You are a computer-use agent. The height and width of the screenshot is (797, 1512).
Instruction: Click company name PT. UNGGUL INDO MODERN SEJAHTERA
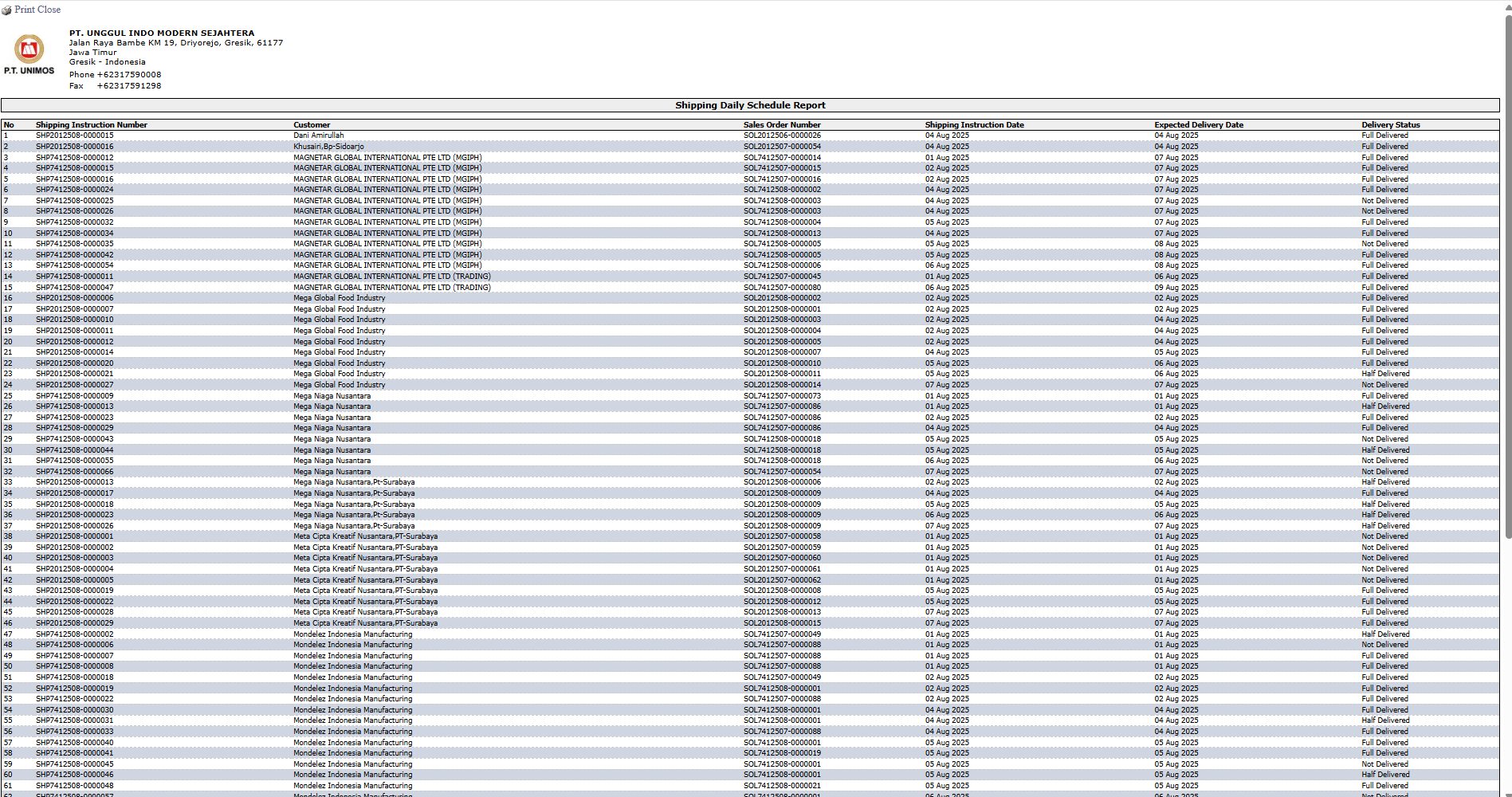tap(161, 33)
